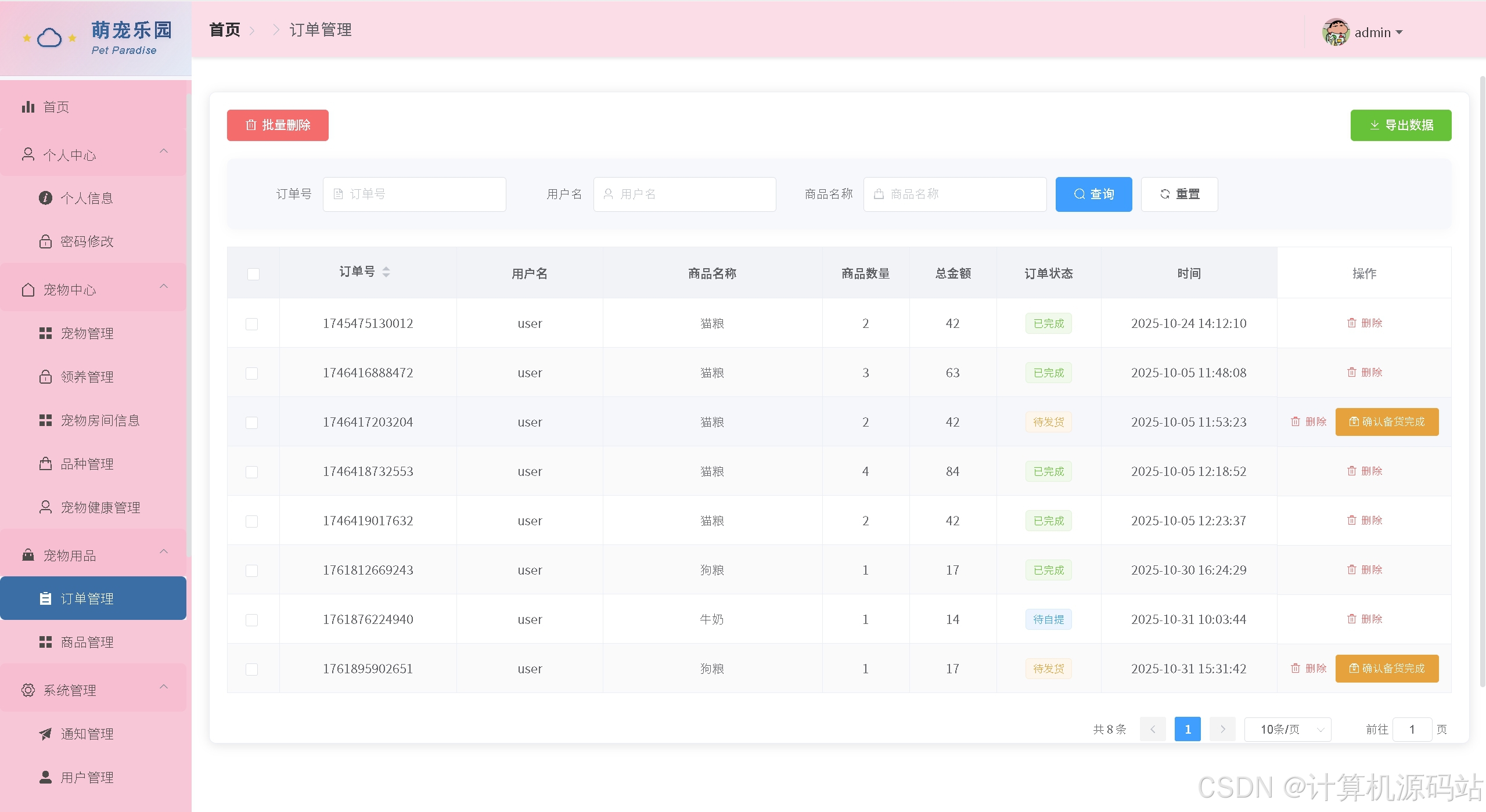This screenshot has width=1486, height=812.
Task: Open 商品管理 in the sidebar
Action: [93, 642]
